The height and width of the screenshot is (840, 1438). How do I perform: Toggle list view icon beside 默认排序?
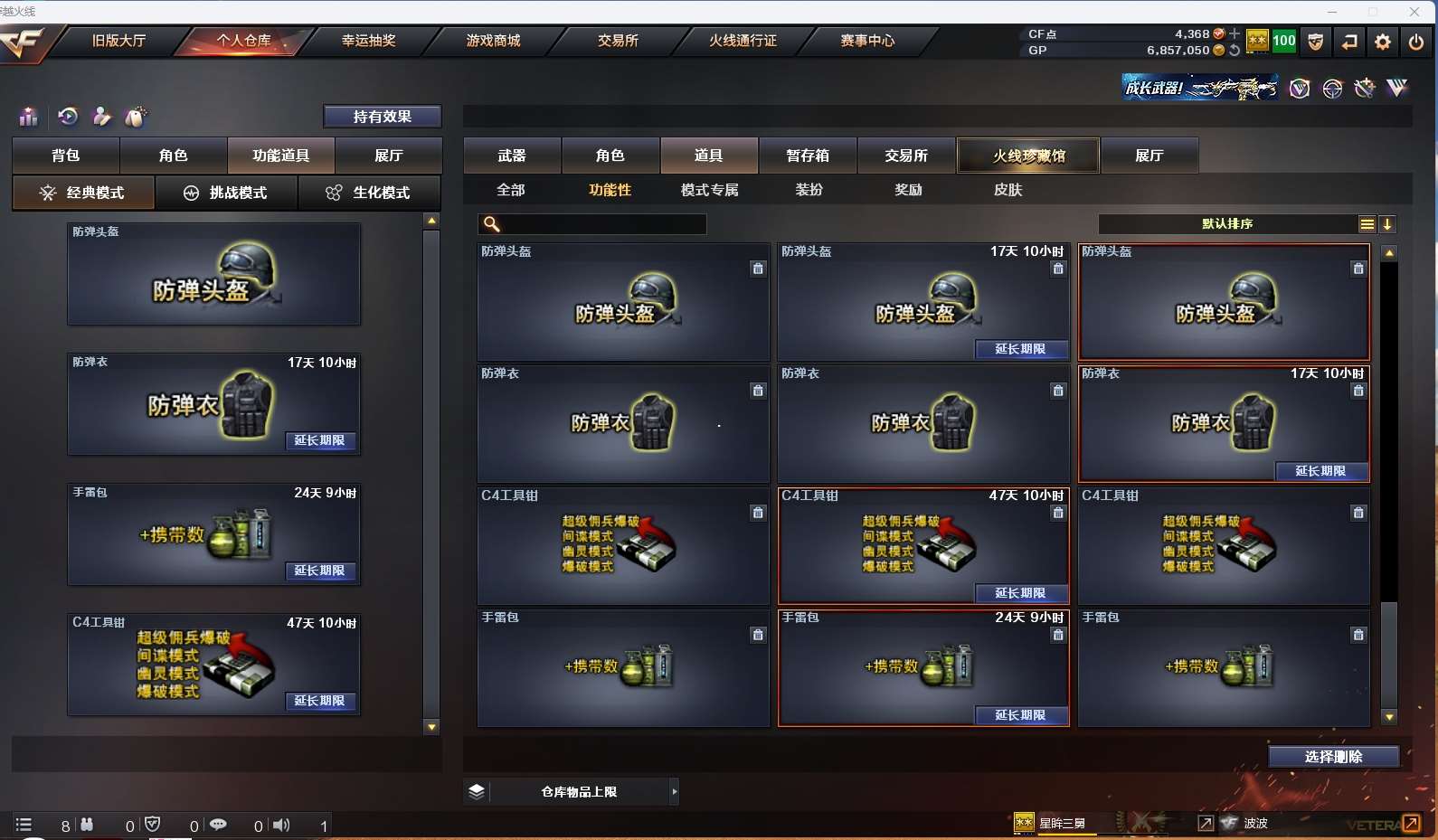pos(1367,224)
